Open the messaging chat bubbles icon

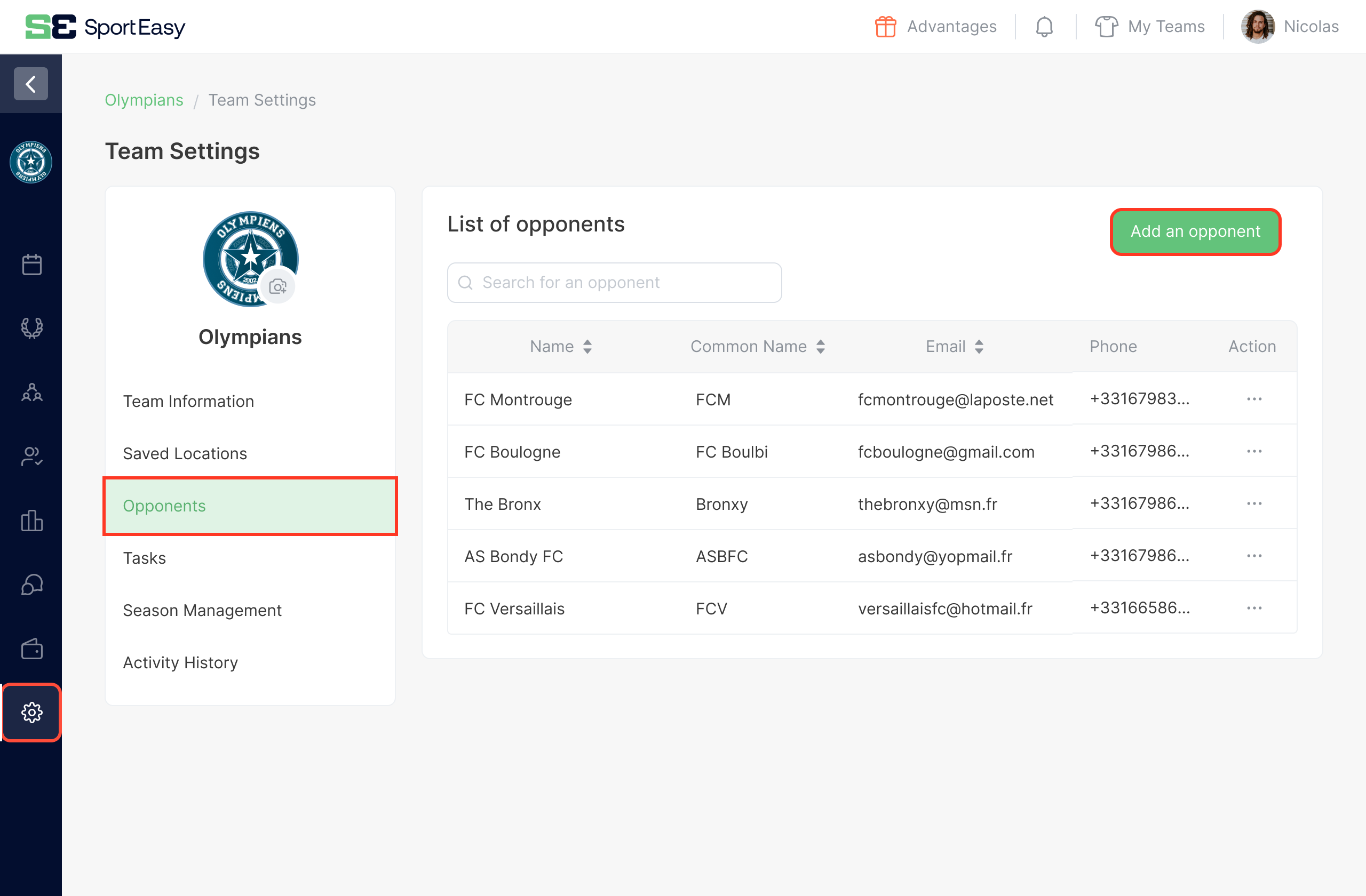click(x=31, y=585)
